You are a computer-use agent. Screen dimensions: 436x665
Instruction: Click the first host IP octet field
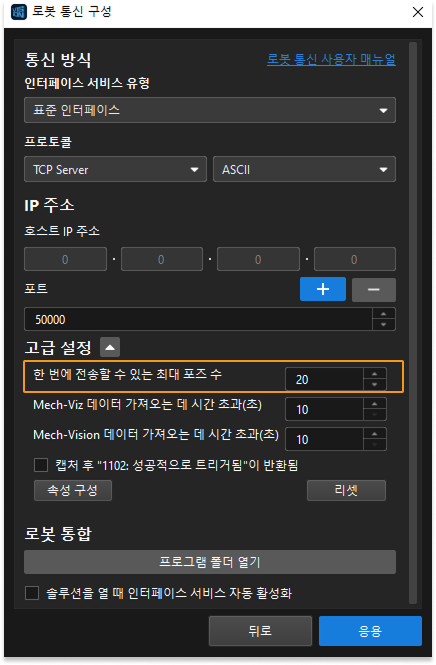[x=65, y=259]
